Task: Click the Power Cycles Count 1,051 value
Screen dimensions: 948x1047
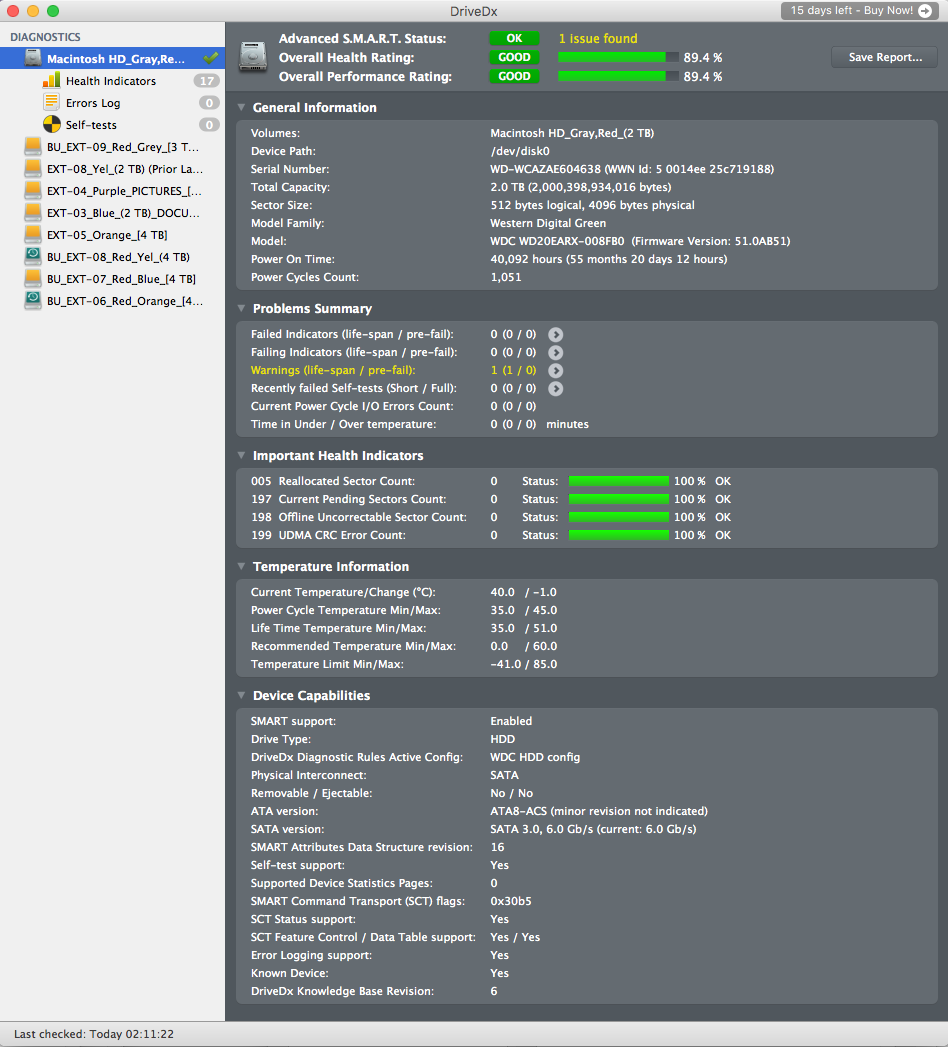Action: [506, 278]
